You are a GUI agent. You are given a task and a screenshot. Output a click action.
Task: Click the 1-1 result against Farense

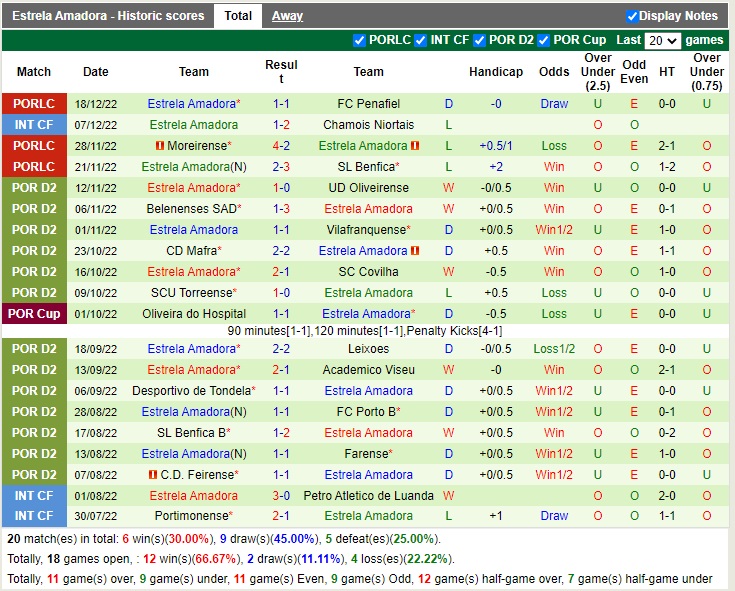281,454
